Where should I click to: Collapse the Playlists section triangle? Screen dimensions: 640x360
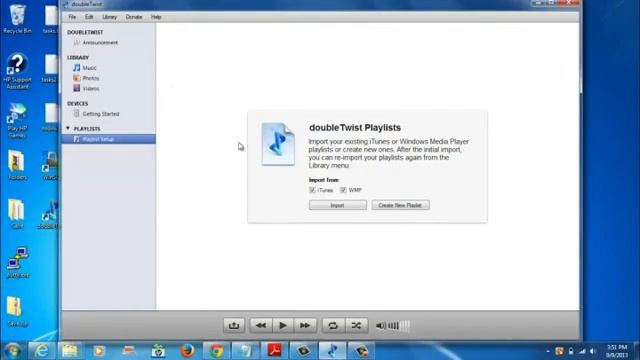(68, 129)
